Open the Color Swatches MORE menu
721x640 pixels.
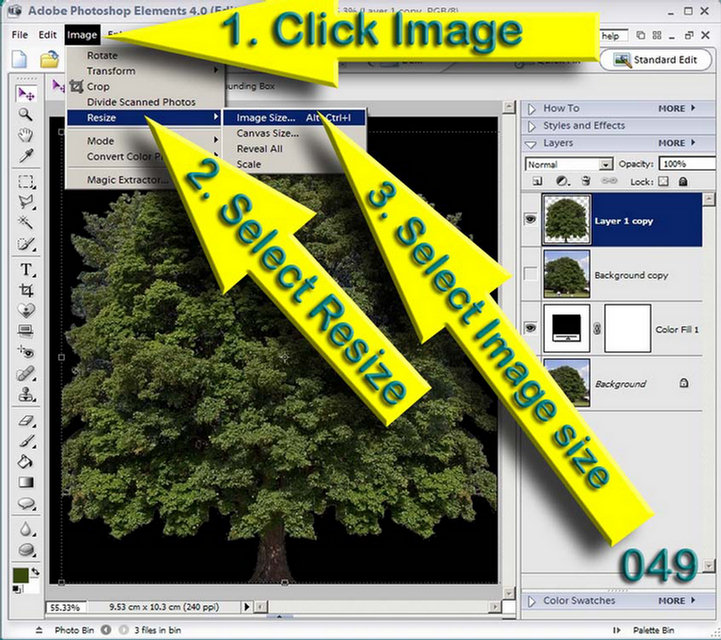[x=677, y=600]
